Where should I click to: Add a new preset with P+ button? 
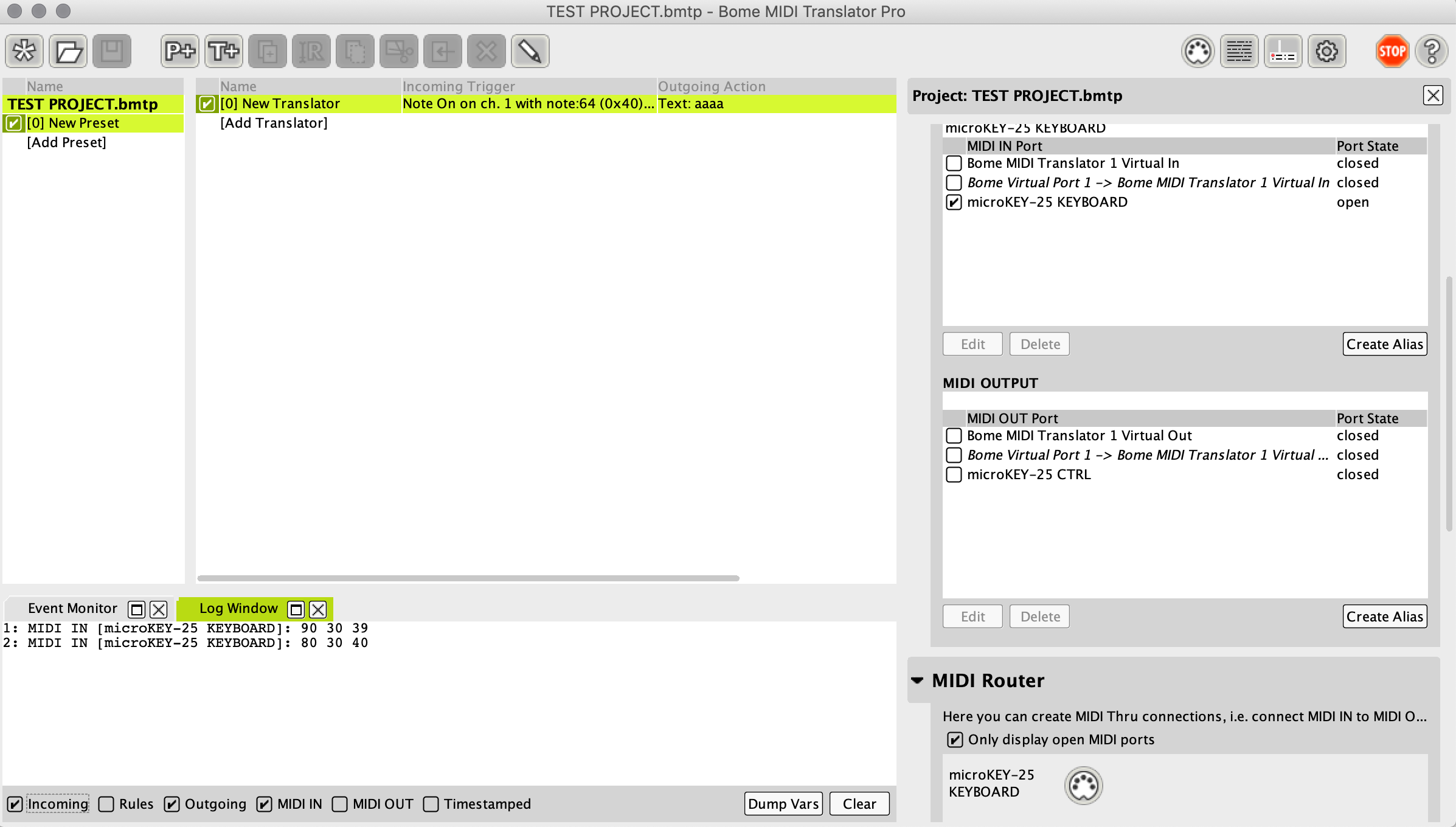click(x=180, y=51)
